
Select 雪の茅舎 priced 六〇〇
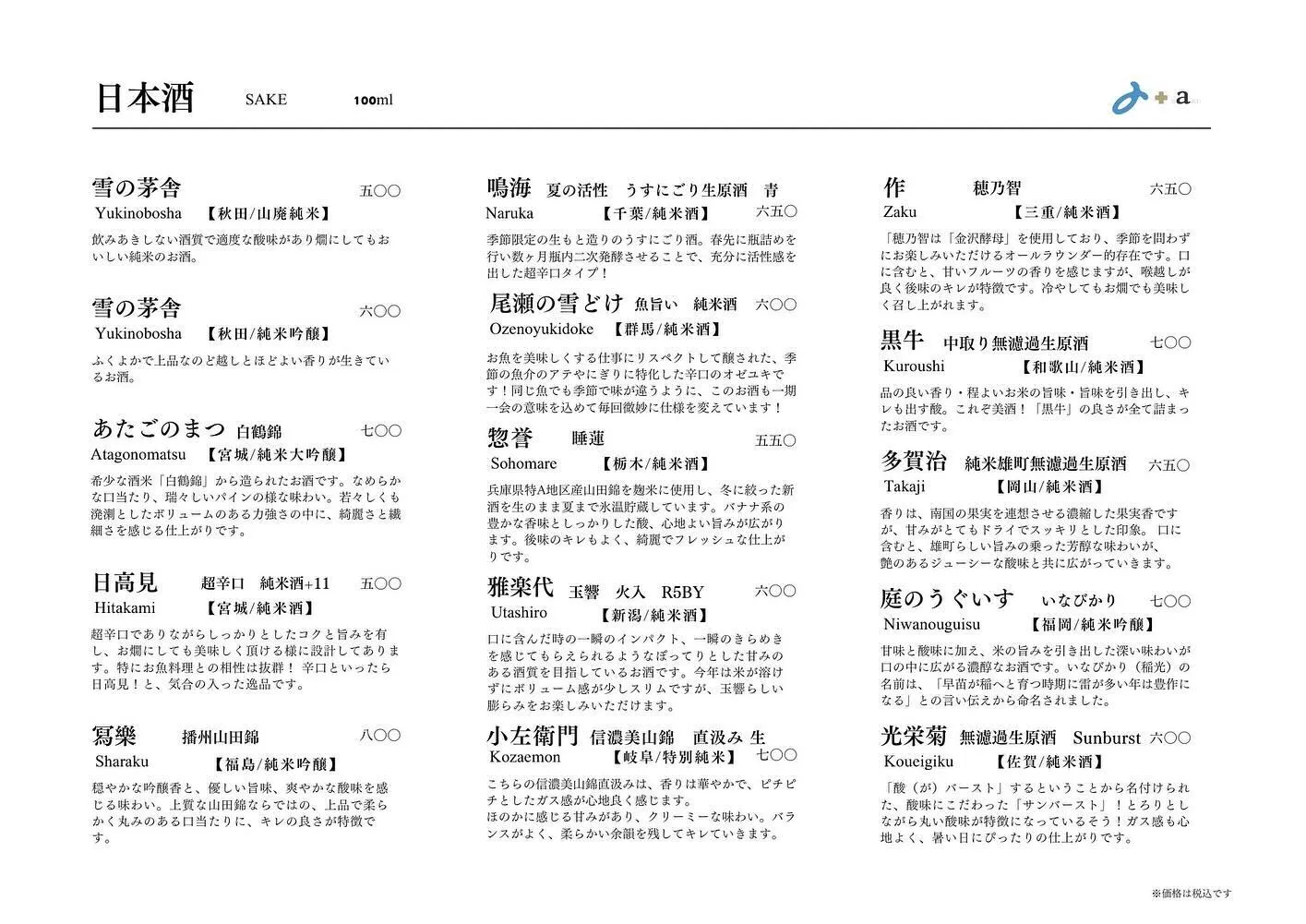(x=137, y=307)
